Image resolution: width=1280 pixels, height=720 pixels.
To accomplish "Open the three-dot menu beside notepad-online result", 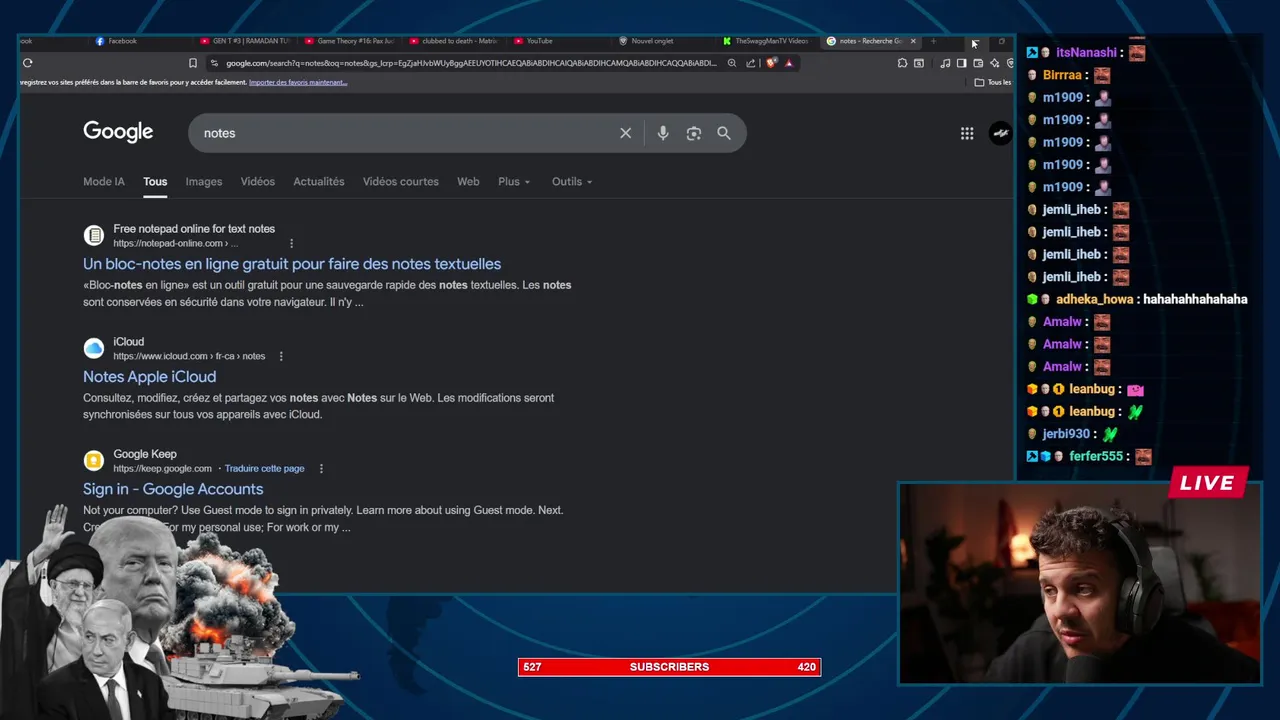I will [291, 243].
